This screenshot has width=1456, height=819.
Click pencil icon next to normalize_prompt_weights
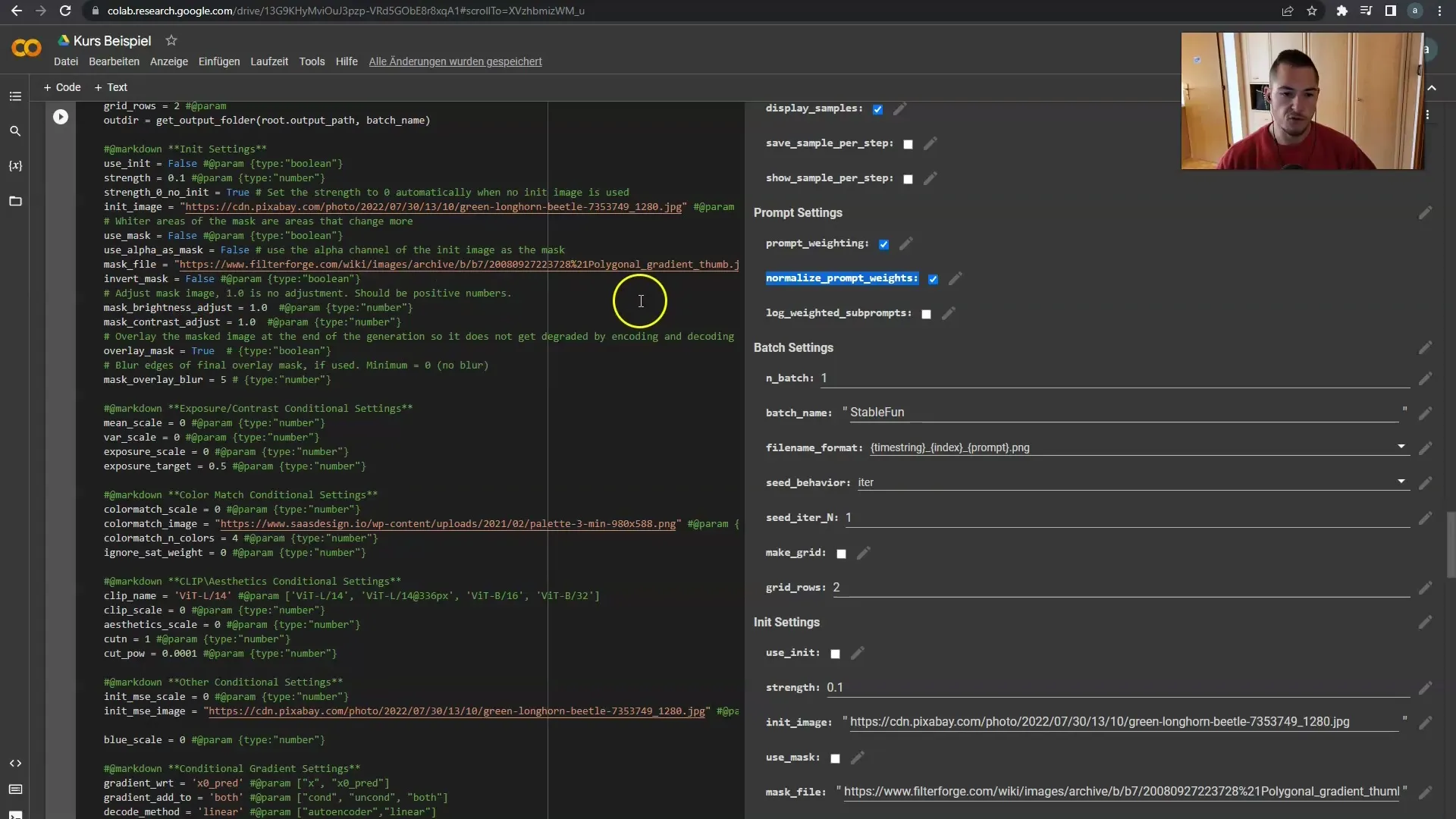coord(955,279)
